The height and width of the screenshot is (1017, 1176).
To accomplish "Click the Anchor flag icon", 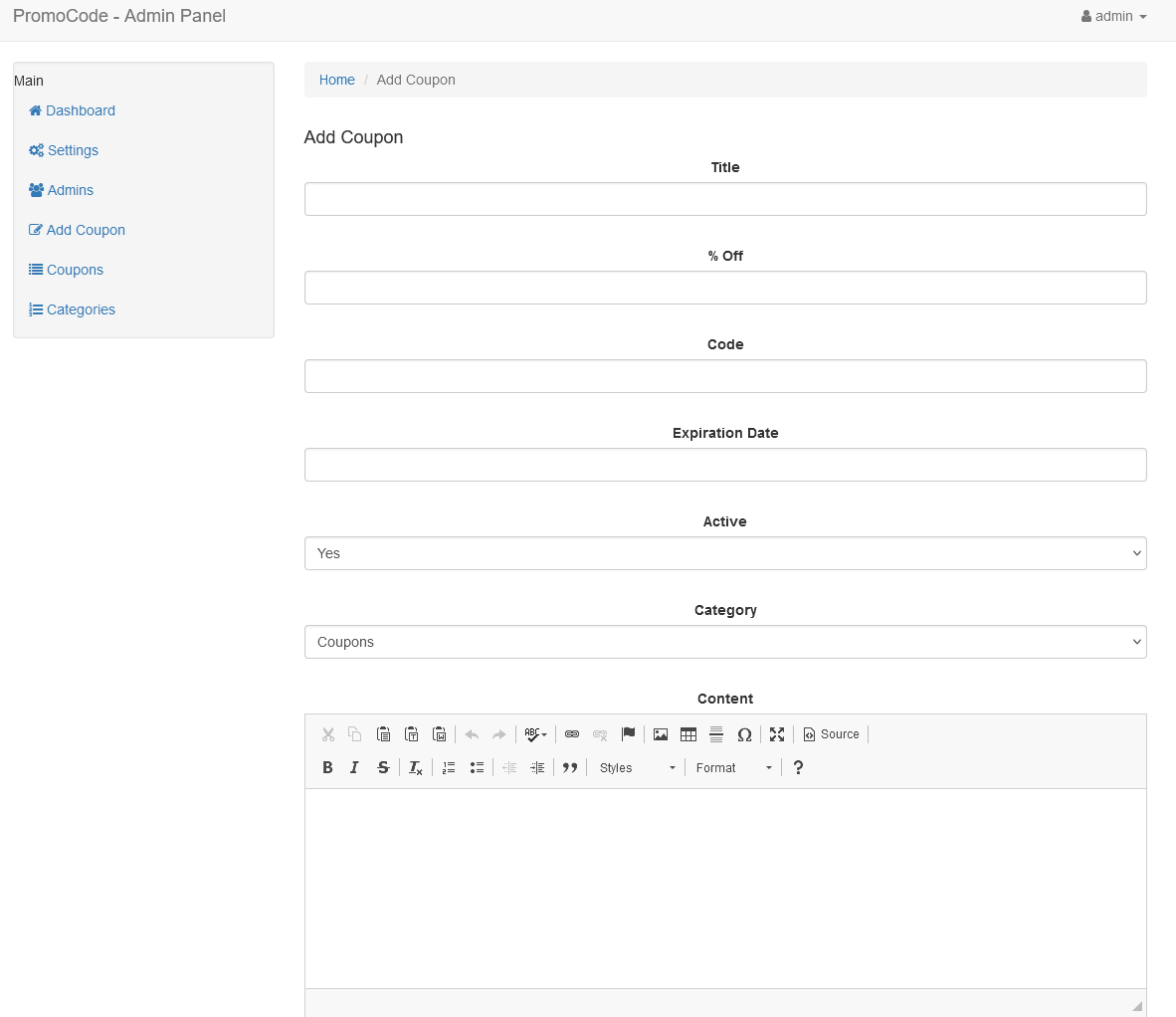I will [628, 734].
